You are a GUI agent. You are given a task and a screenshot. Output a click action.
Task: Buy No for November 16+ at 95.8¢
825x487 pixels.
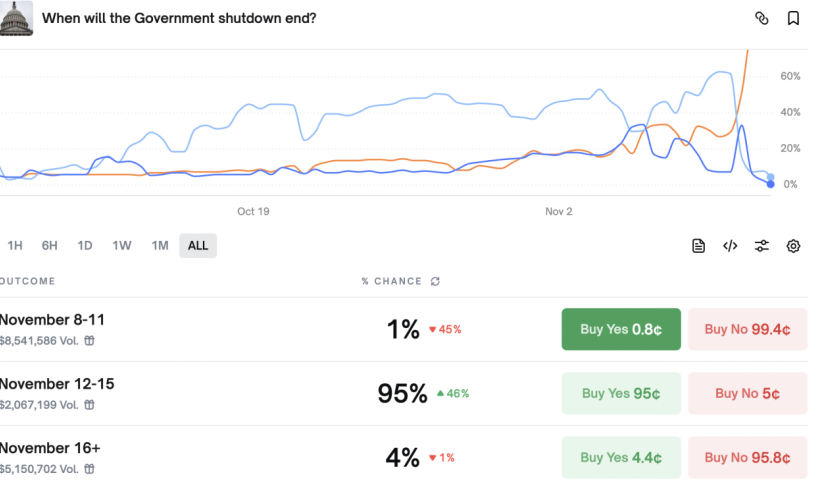(x=747, y=457)
